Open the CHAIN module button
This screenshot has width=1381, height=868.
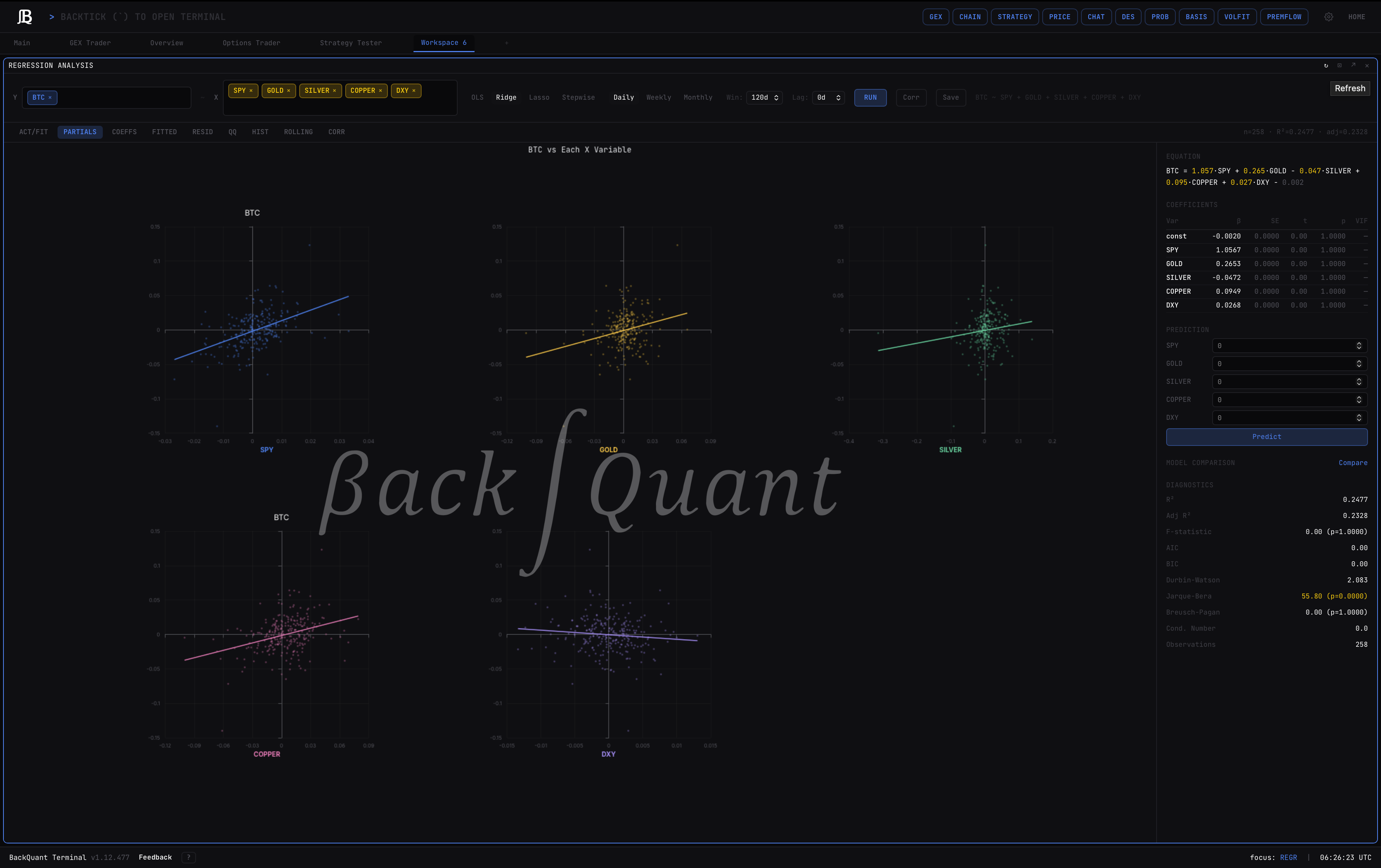970,17
